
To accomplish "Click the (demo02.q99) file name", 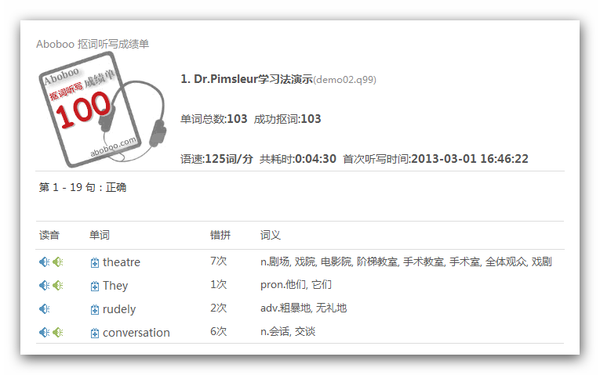I will [345, 80].
